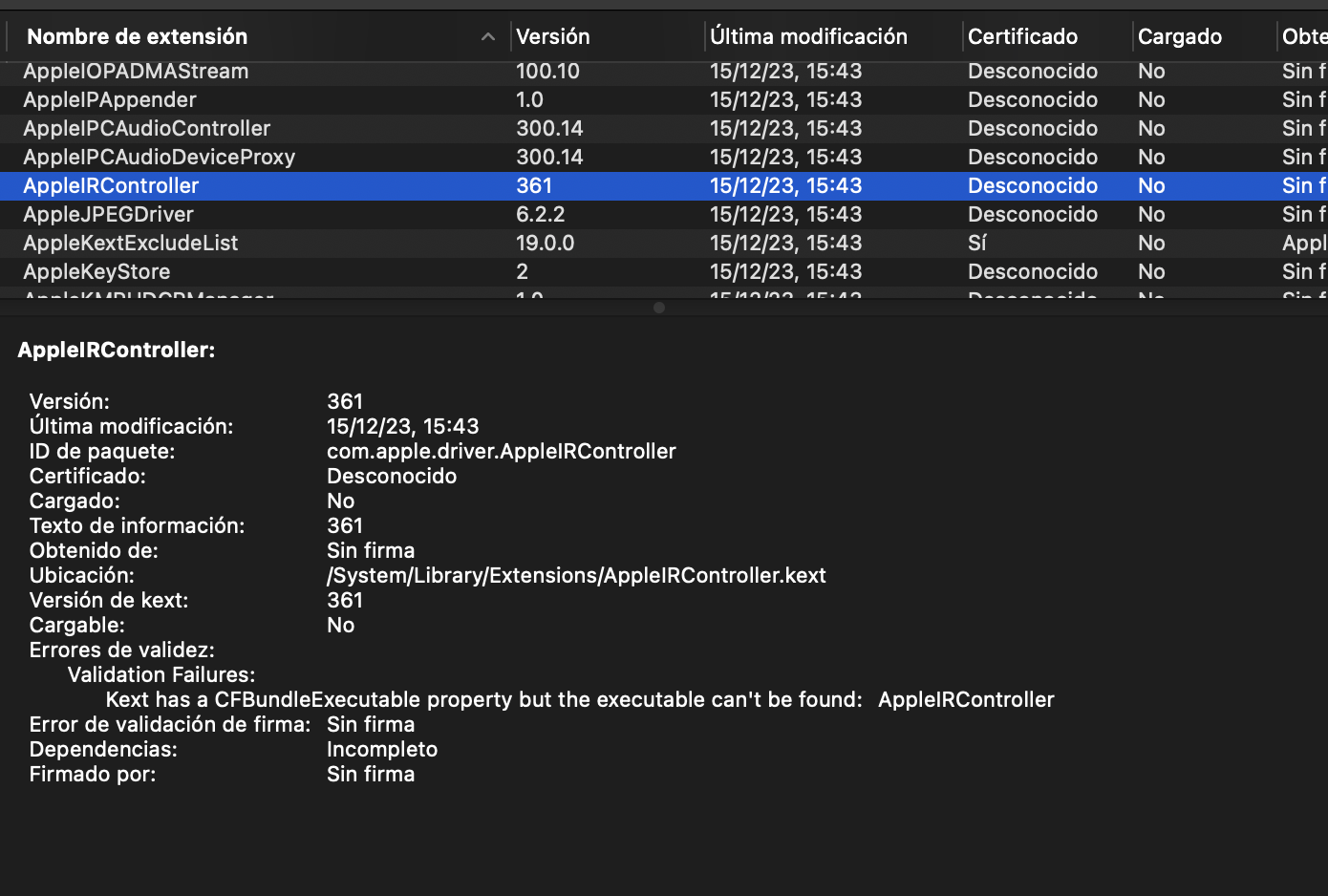Screen dimensions: 1328x896
Task: Click the Certificado column header
Action: click(x=1022, y=37)
